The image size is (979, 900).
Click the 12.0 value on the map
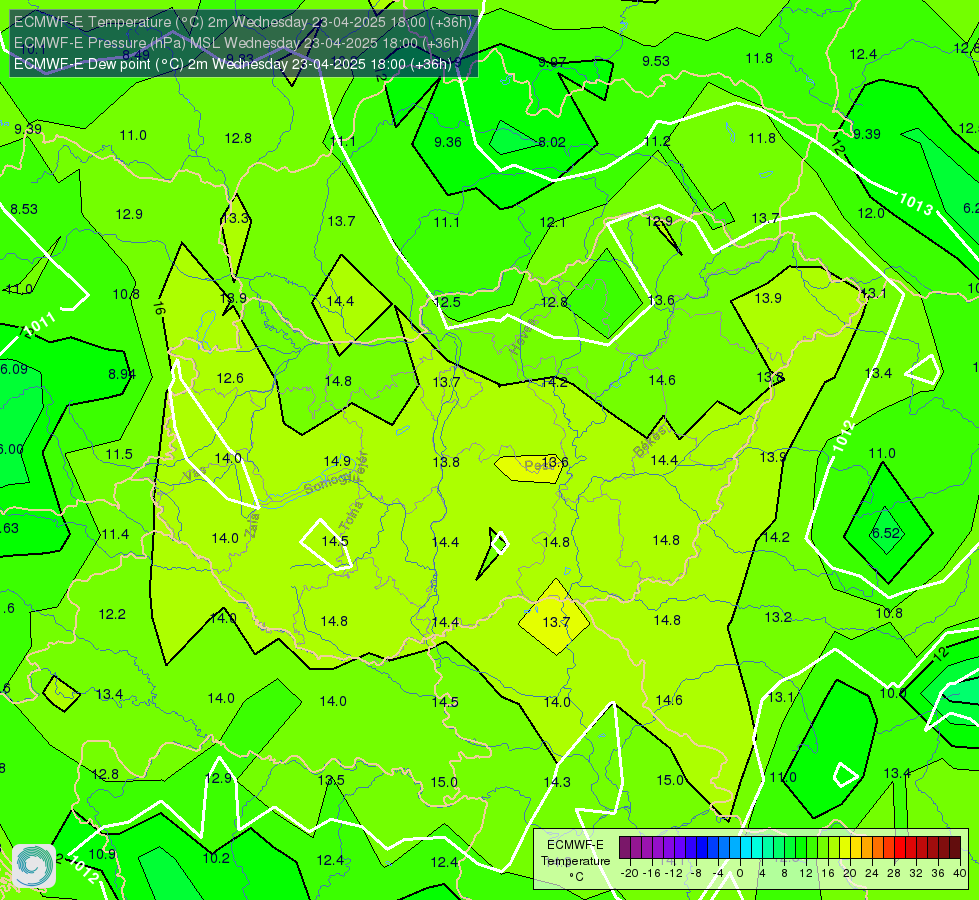(x=871, y=214)
